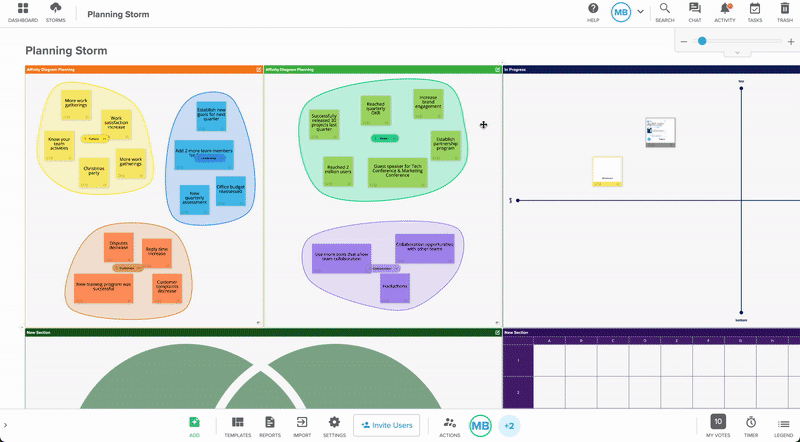Screen dimensions: 800x442
Task: Select the Work satisfaction increase note
Action: [116, 124]
